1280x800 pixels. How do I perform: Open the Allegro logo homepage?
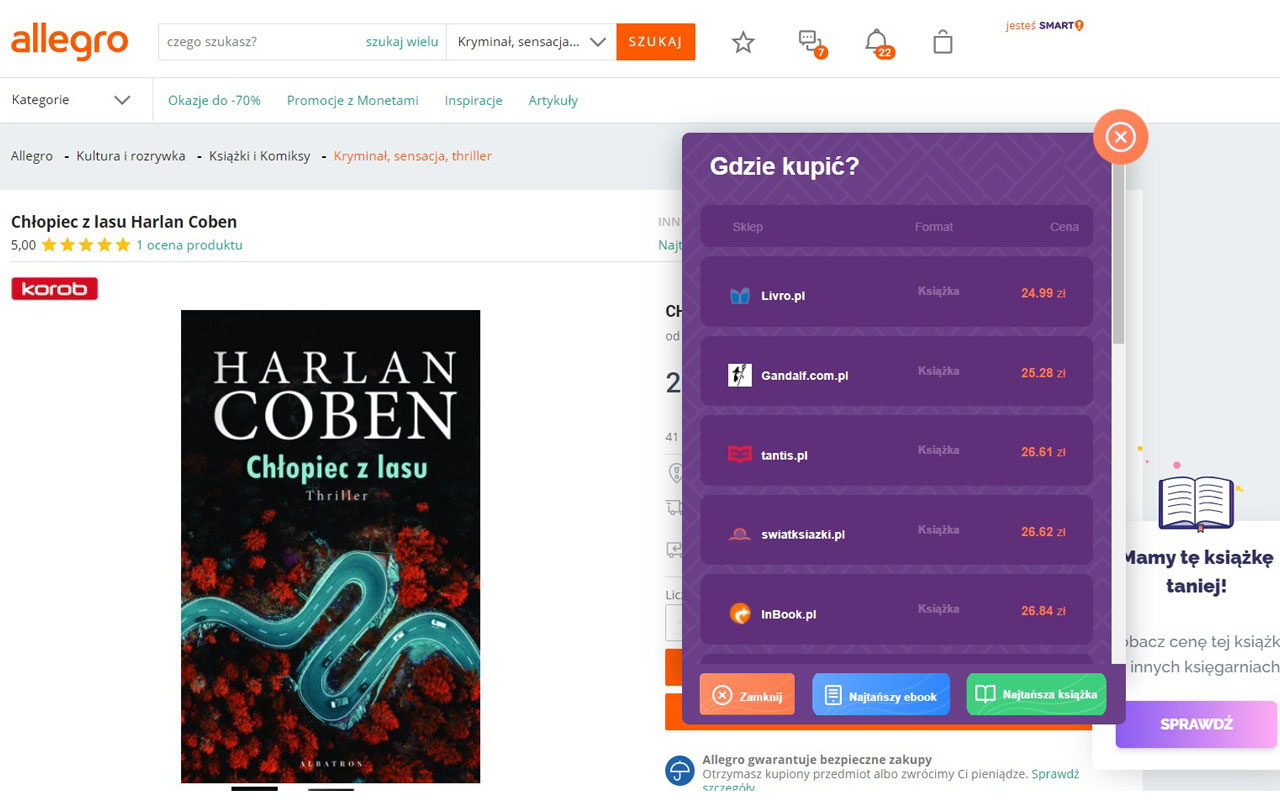[x=69, y=42]
